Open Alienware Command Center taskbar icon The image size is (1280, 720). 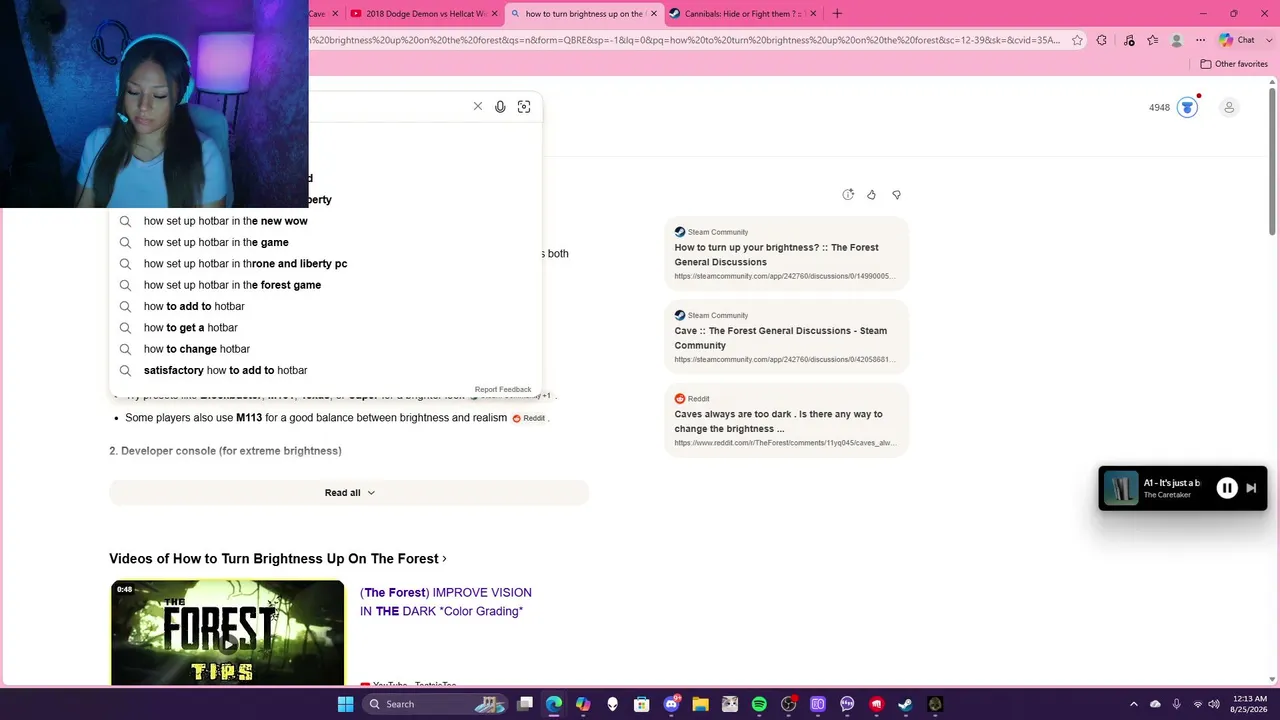tap(612, 704)
